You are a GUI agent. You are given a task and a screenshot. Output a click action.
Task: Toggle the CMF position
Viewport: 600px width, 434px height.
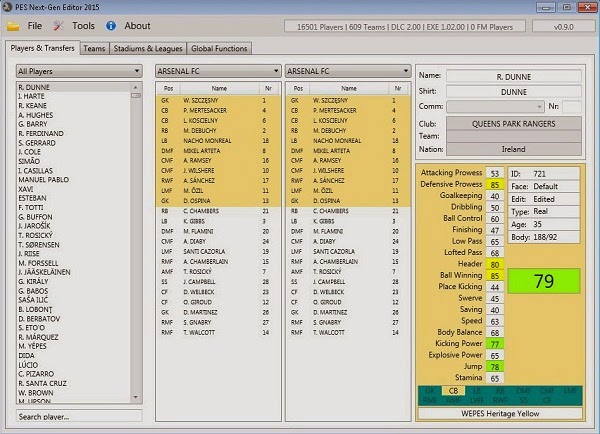pyautogui.click(x=547, y=391)
